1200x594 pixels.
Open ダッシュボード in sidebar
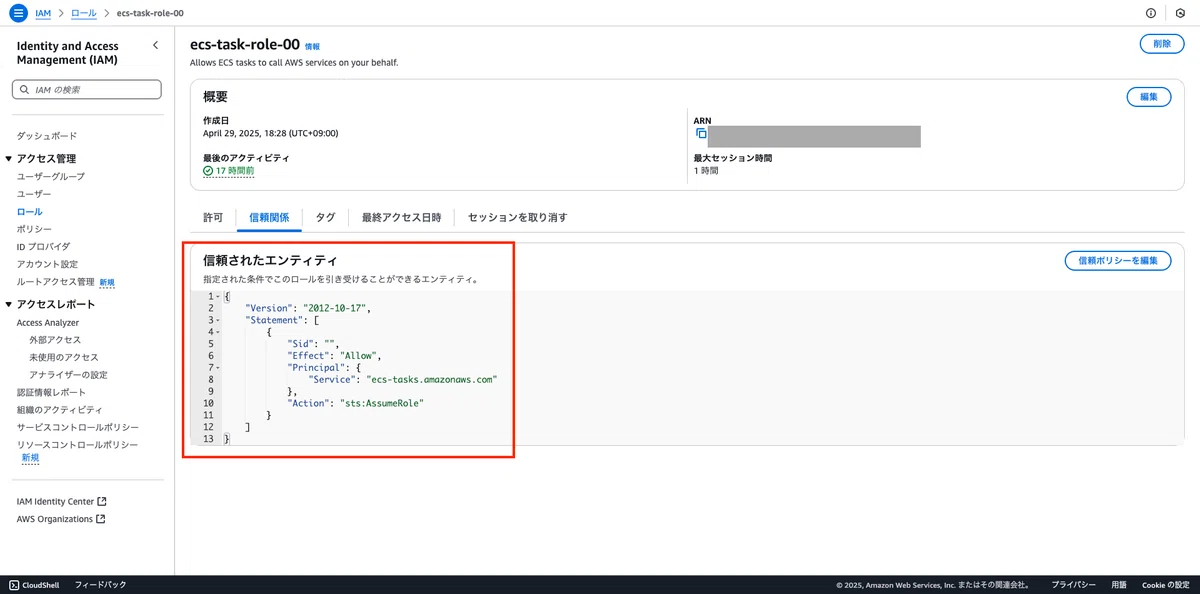pos(47,136)
